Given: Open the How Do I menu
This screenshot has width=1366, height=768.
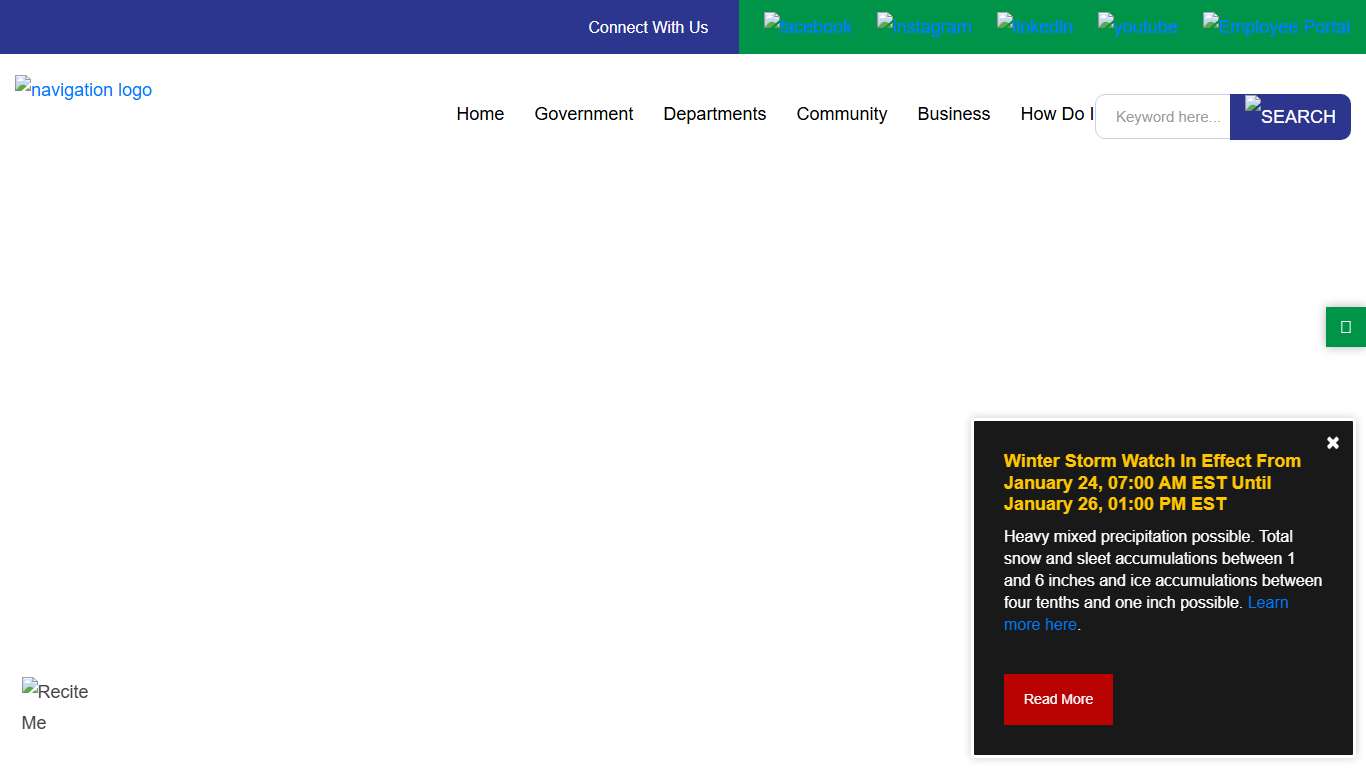Looking at the screenshot, I should coord(1056,114).
